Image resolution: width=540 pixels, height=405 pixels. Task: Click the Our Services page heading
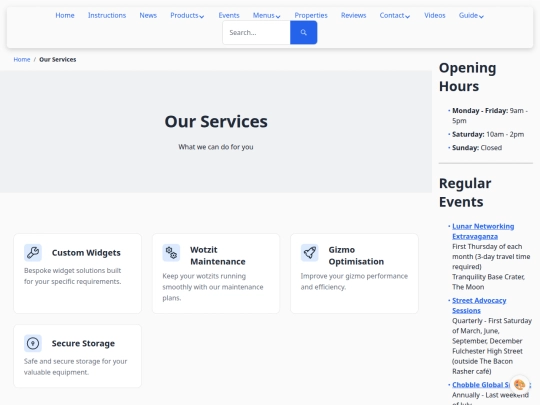[x=216, y=122]
